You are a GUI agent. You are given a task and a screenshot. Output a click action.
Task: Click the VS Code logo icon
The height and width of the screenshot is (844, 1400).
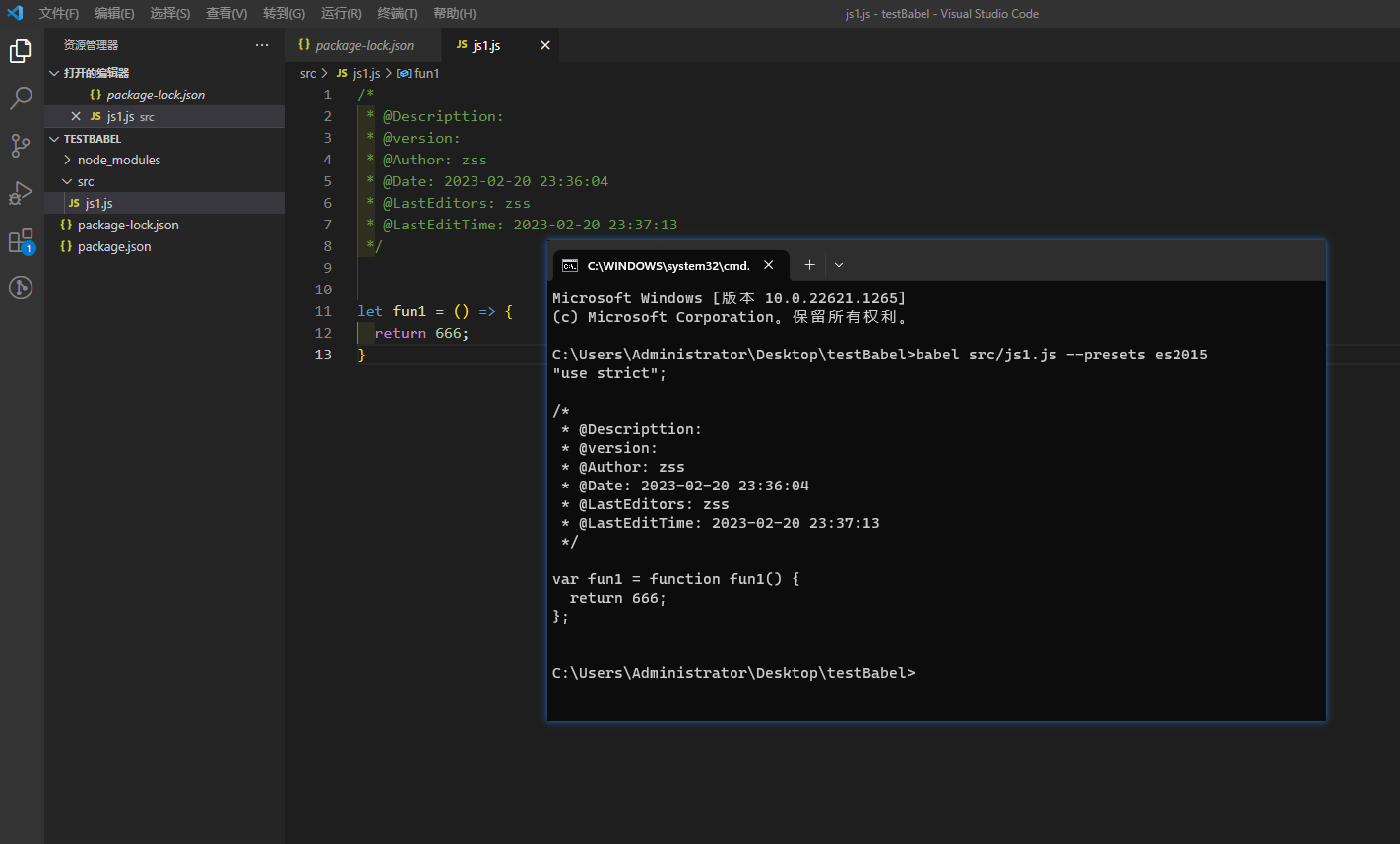(15, 13)
